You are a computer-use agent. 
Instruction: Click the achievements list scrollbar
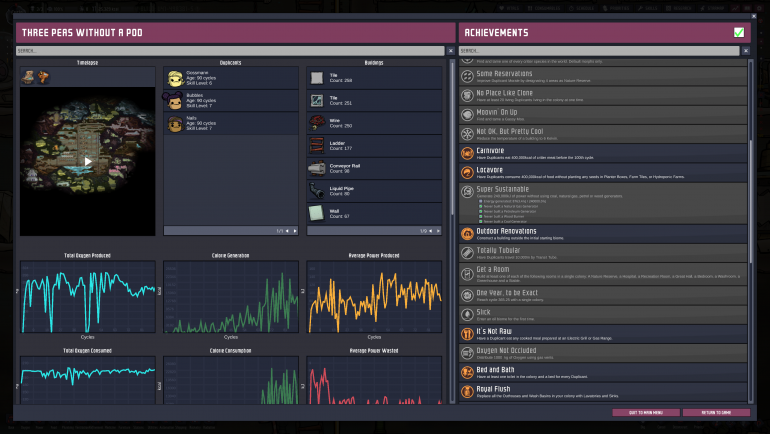[750, 200]
